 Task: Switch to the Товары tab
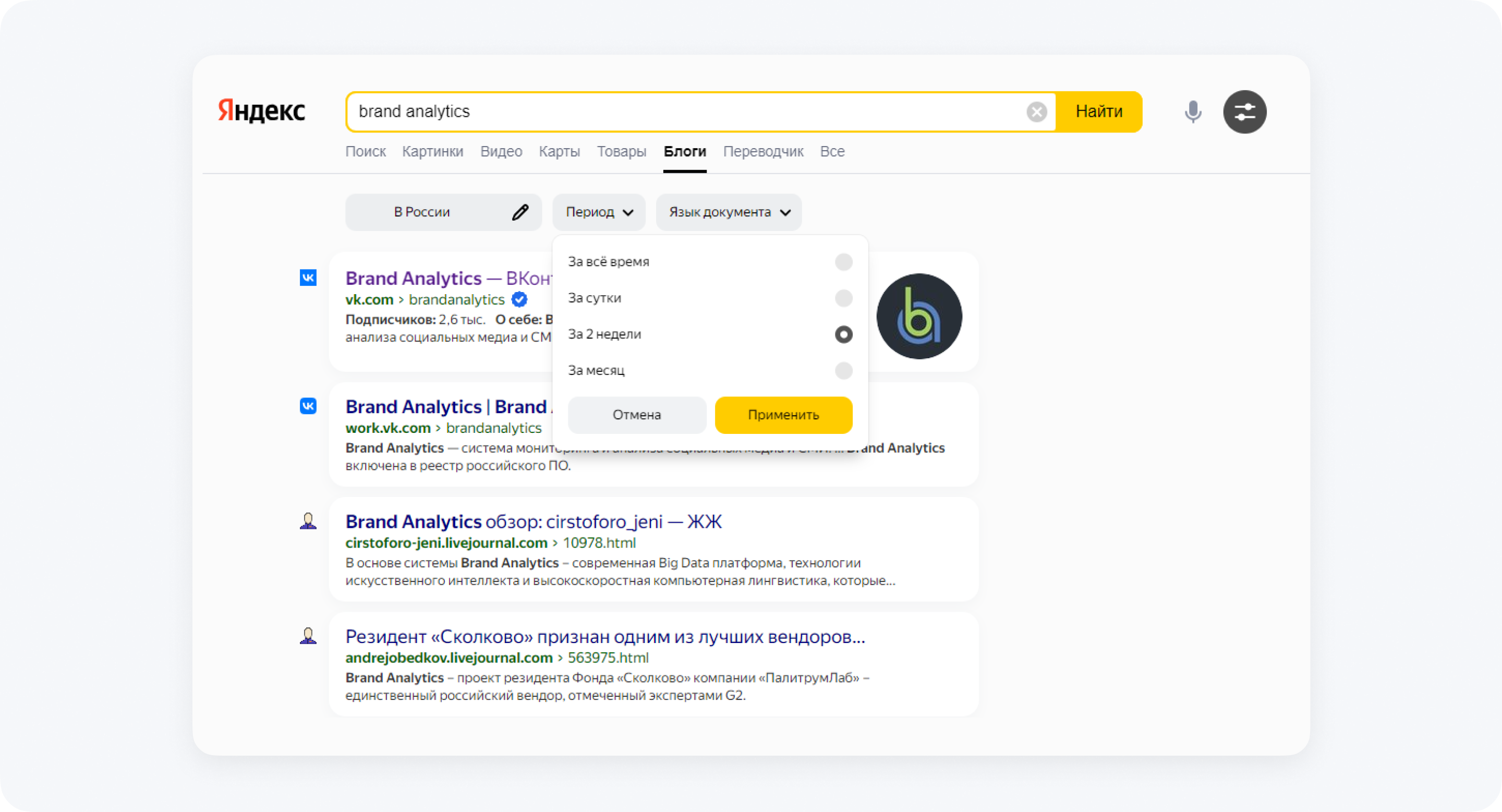622,152
